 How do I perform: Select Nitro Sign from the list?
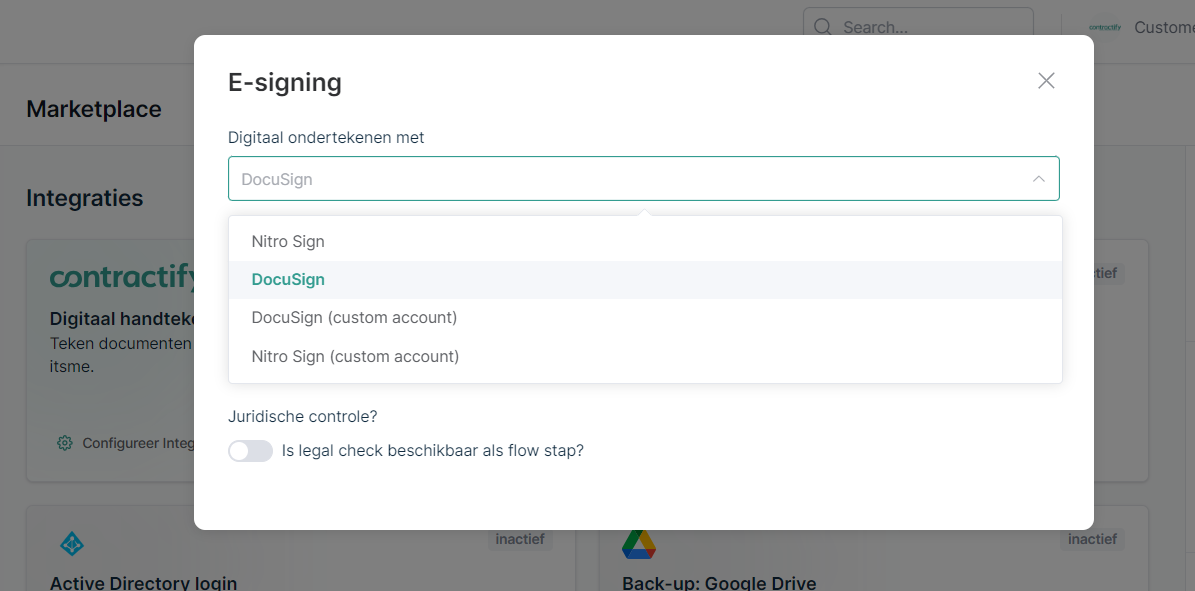(288, 241)
